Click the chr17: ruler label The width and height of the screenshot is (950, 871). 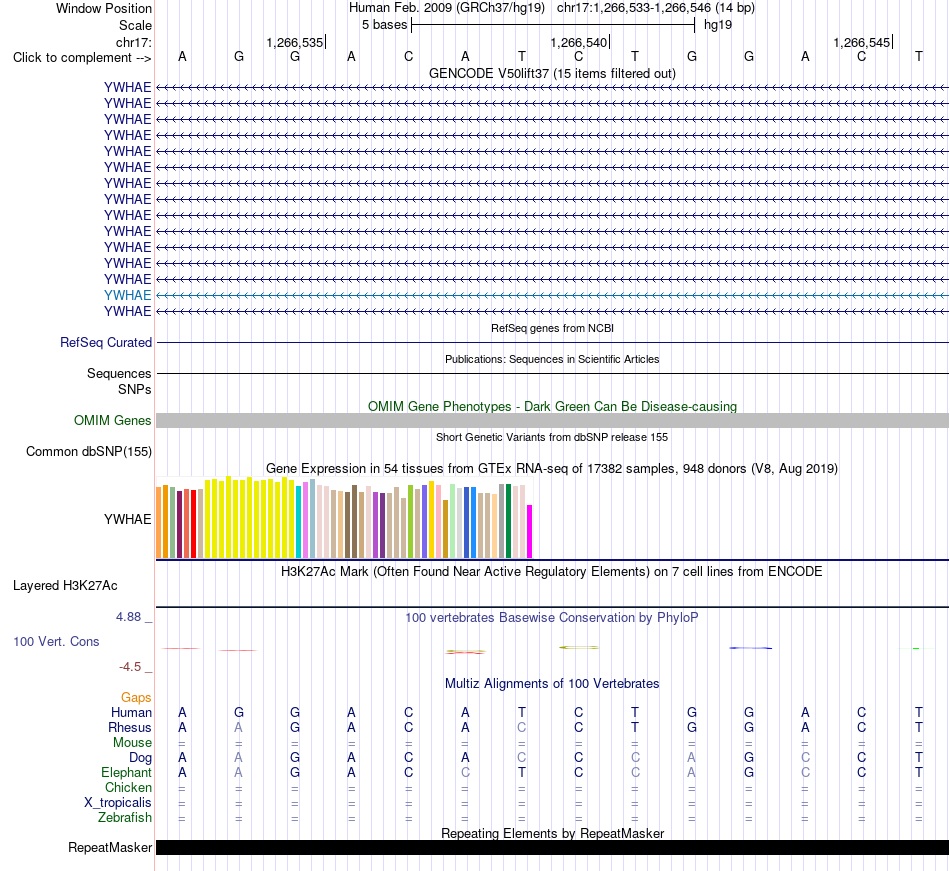click(x=134, y=42)
